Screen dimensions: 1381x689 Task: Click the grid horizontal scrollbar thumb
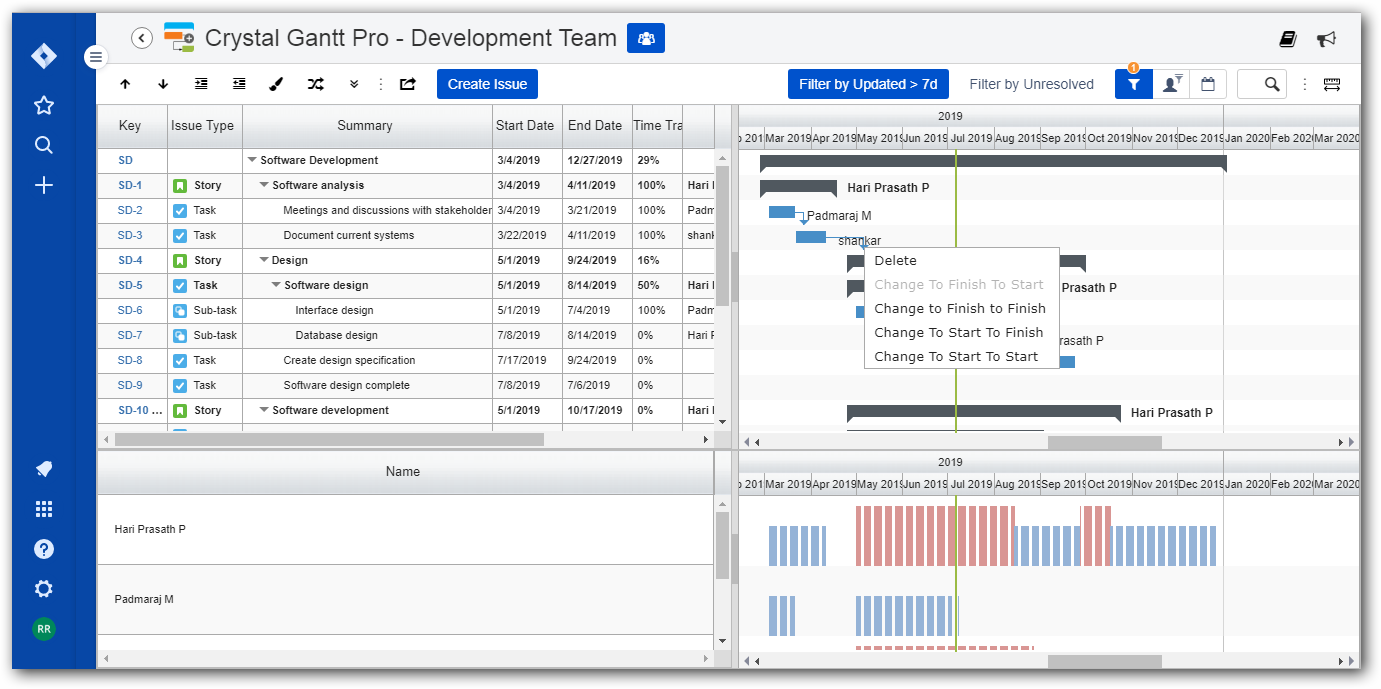coord(329,439)
